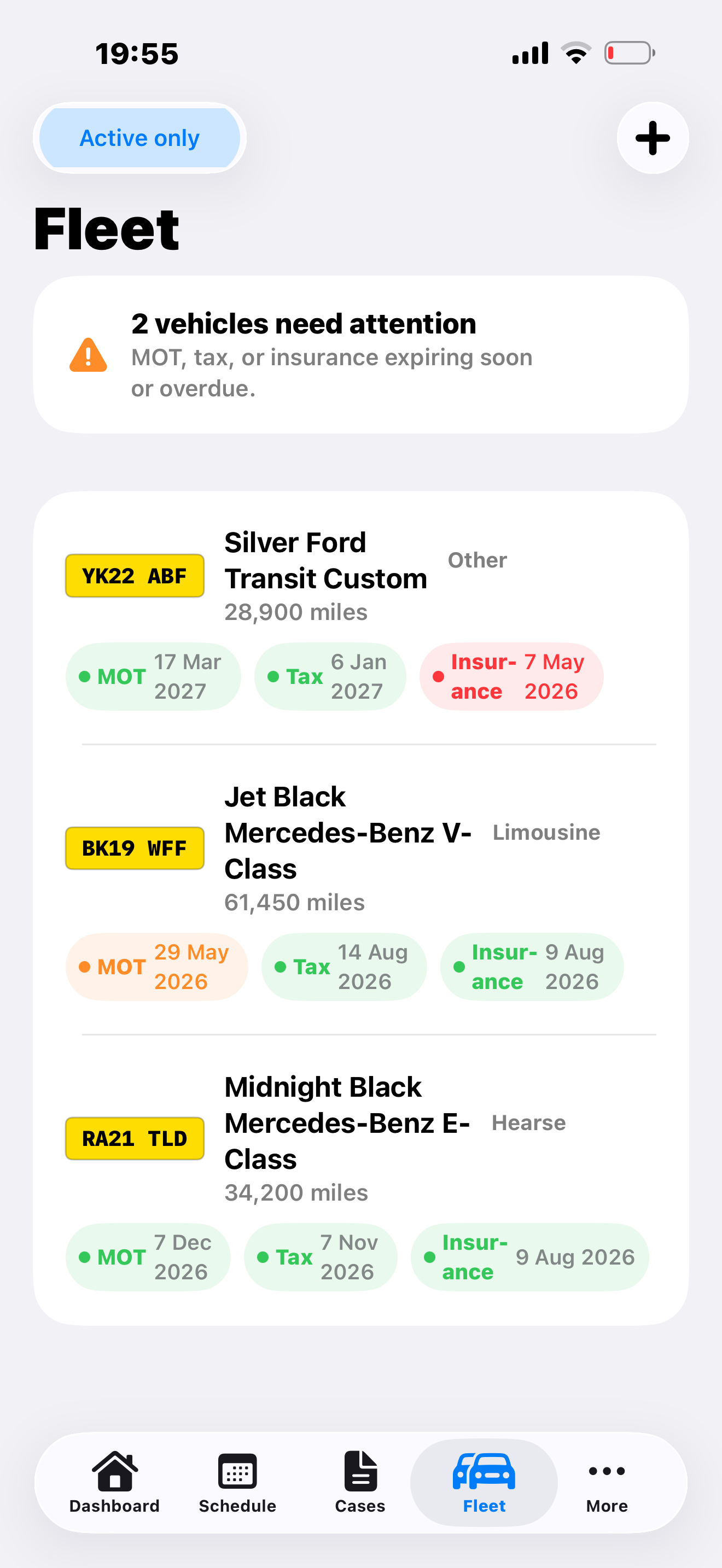This screenshot has width=722, height=1568.
Task: Select number plate RA21 TLD
Action: (135, 1139)
